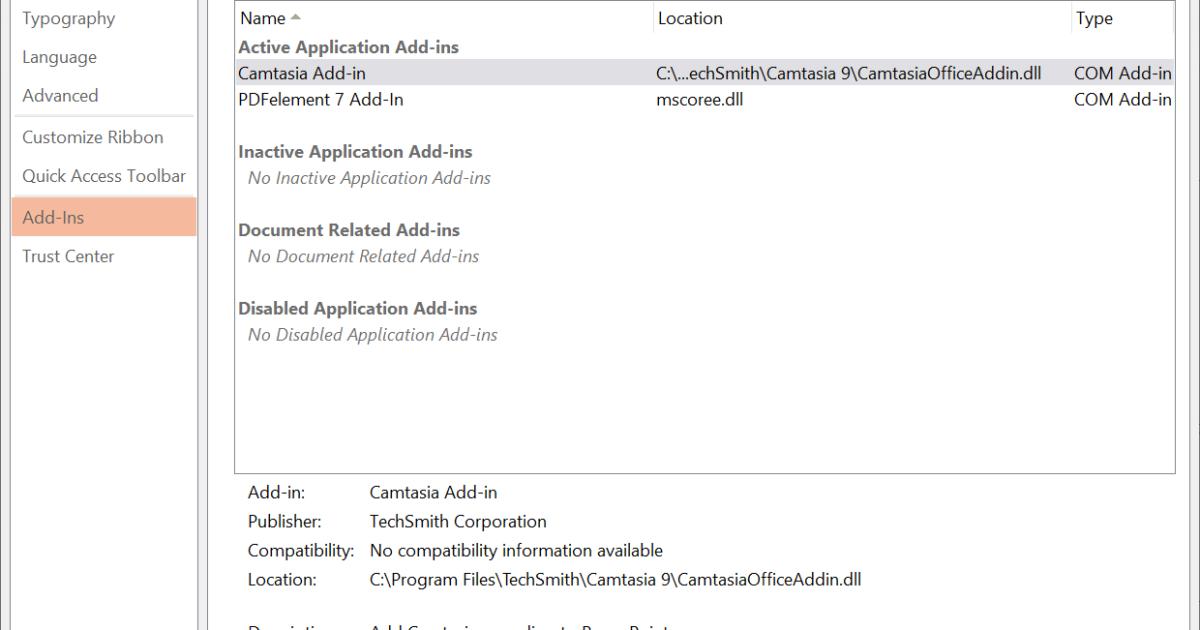The height and width of the screenshot is (630, 1200).
Task: Open the Typography options category
Action: click(68, 19)
